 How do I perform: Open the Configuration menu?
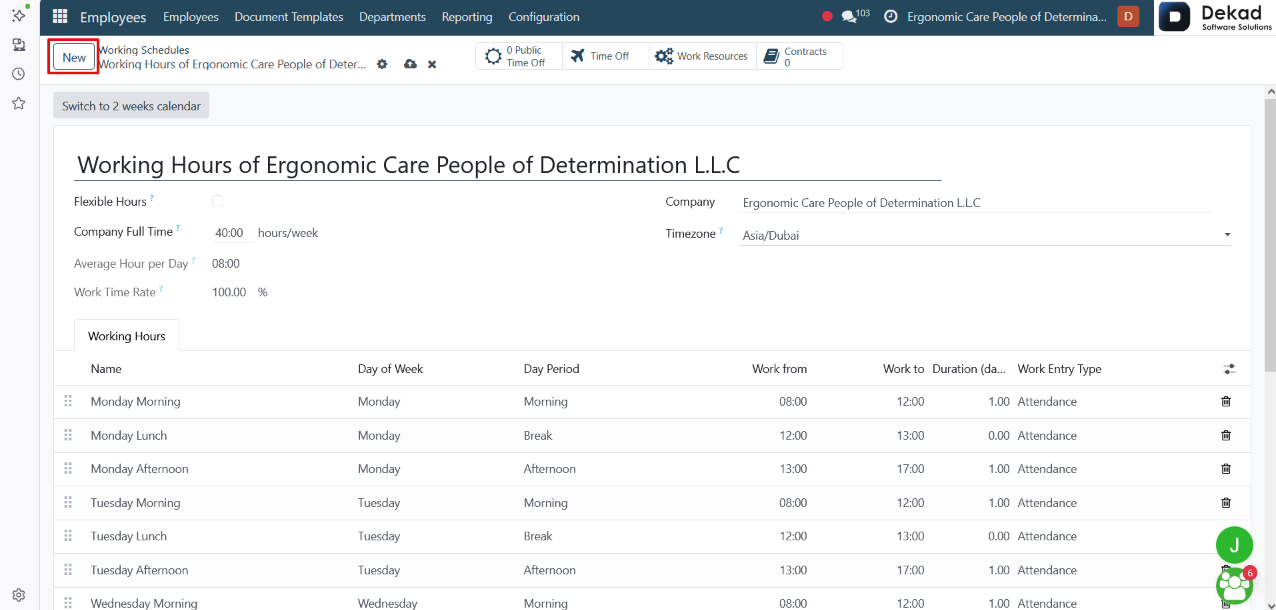544,17
